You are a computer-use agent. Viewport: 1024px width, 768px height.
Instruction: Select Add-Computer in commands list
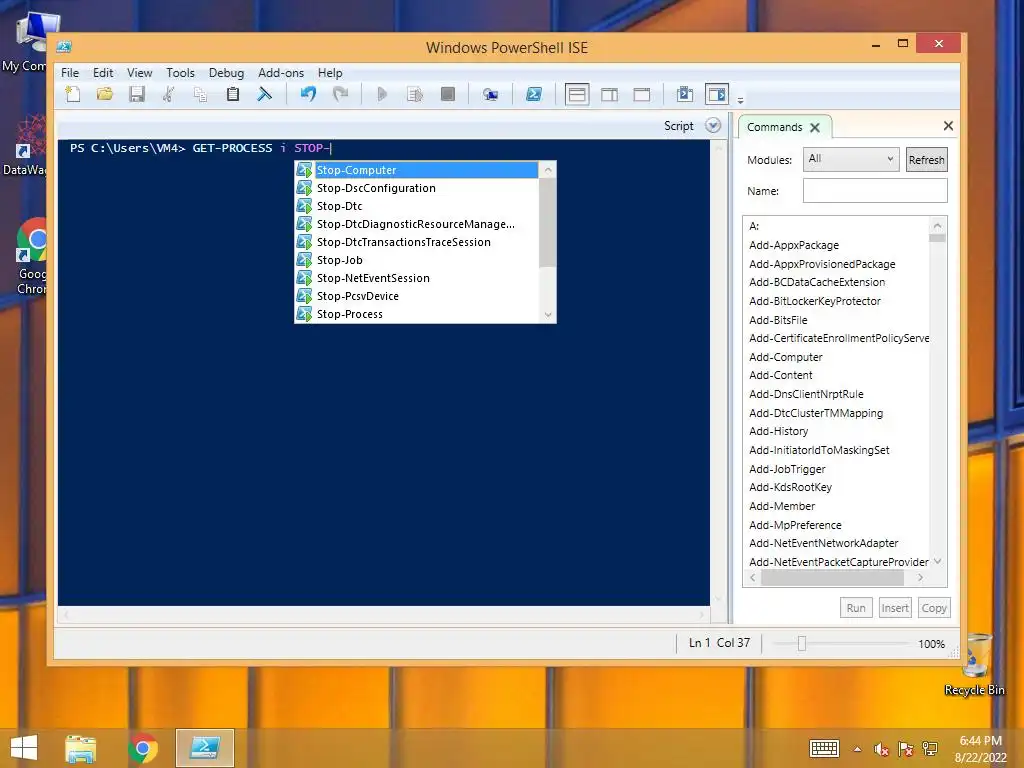click(x=786, y=357)
